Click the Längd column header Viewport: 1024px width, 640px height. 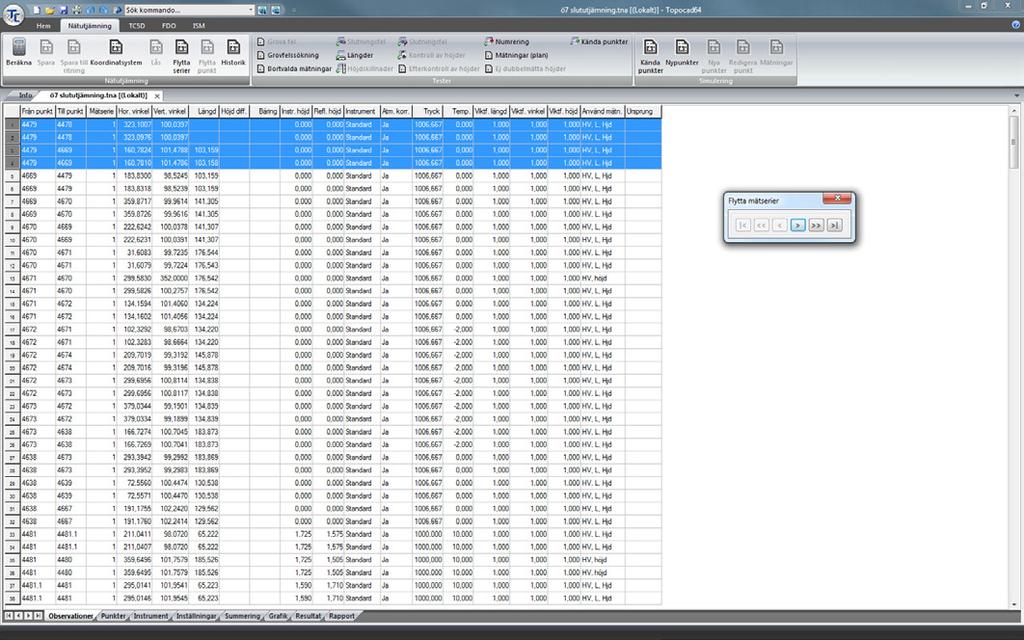(204, 112)
